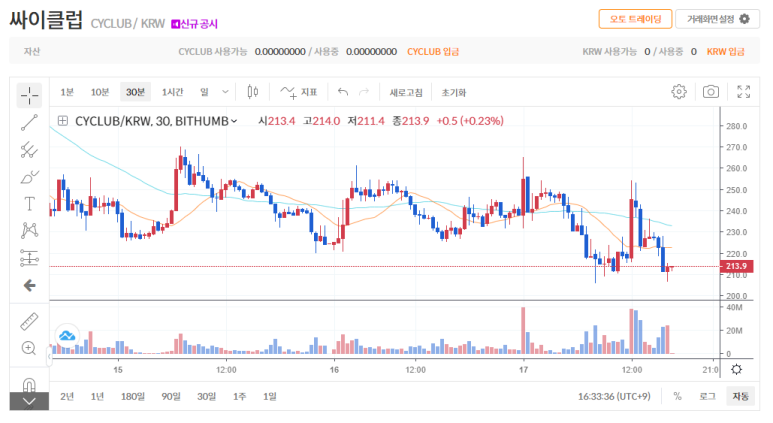Open axis settings gear at the chart's lower right
The width and height of the screenshot is (773, 423).
pos(737,369)
